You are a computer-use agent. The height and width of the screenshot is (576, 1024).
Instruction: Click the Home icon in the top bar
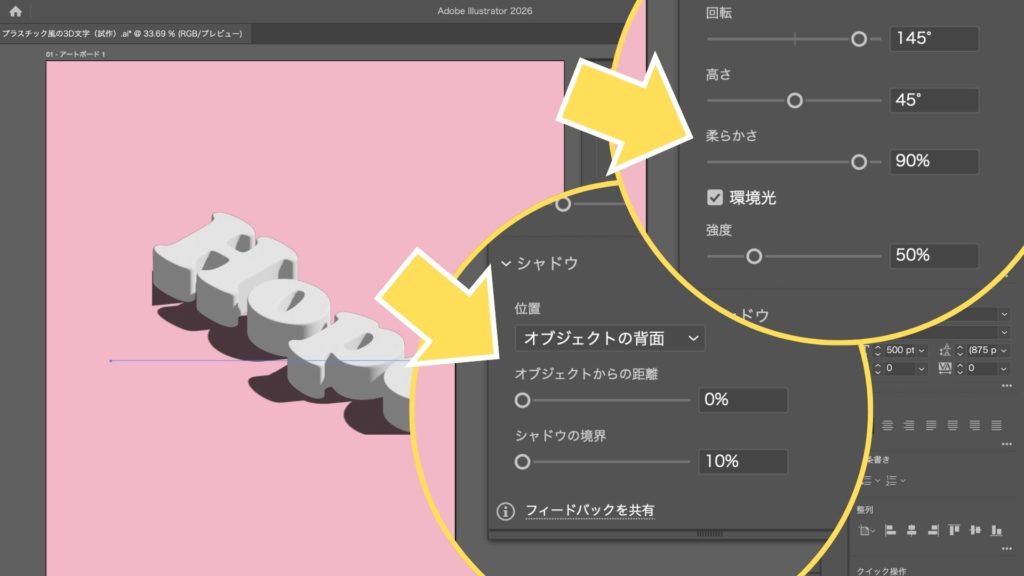tap(15, 11)
